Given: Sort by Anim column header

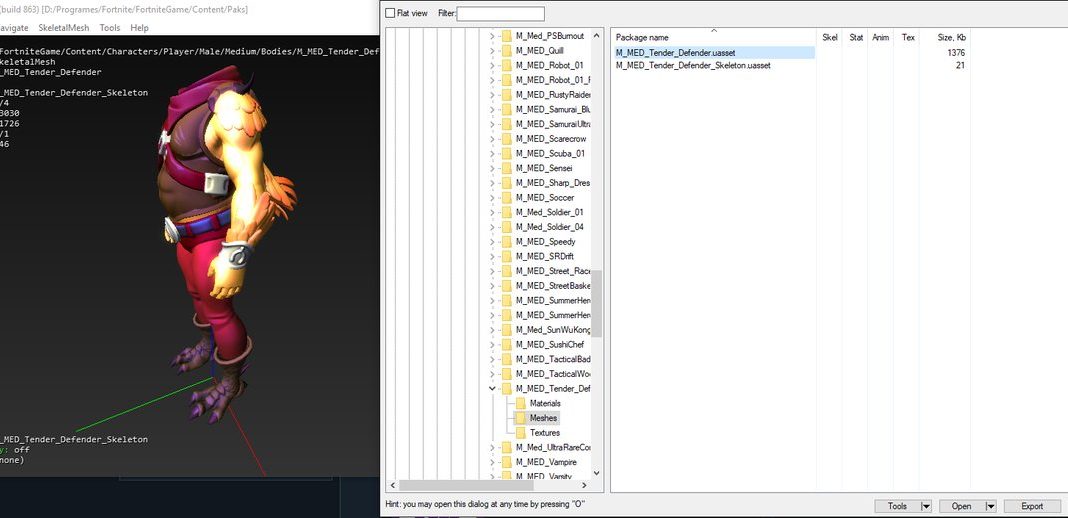Looking at the screenshot, I should (881, 37).
